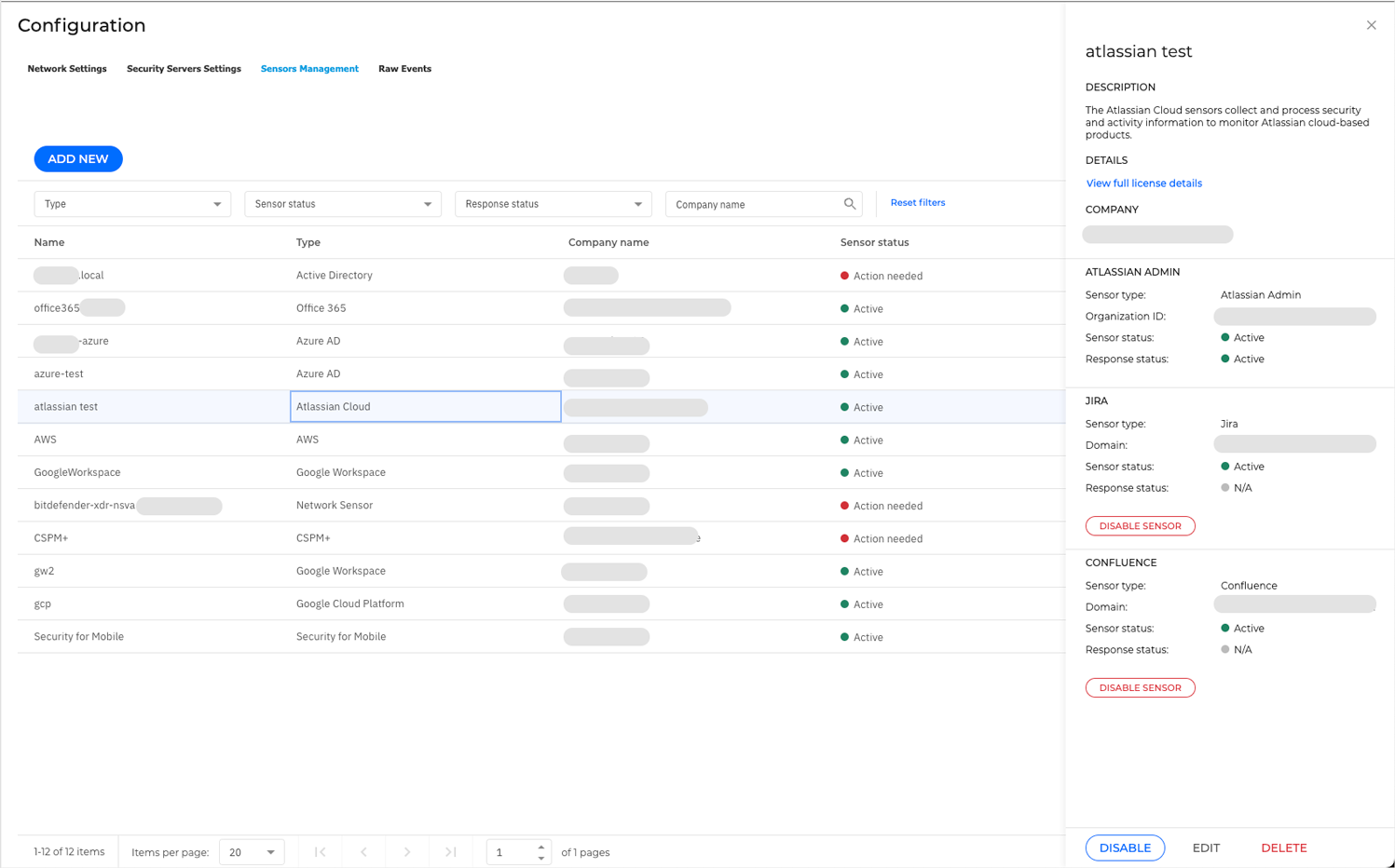Close the atlassian test details panel
The width and height of the screenshot is (1395, 868).
tap(1371, 25)
